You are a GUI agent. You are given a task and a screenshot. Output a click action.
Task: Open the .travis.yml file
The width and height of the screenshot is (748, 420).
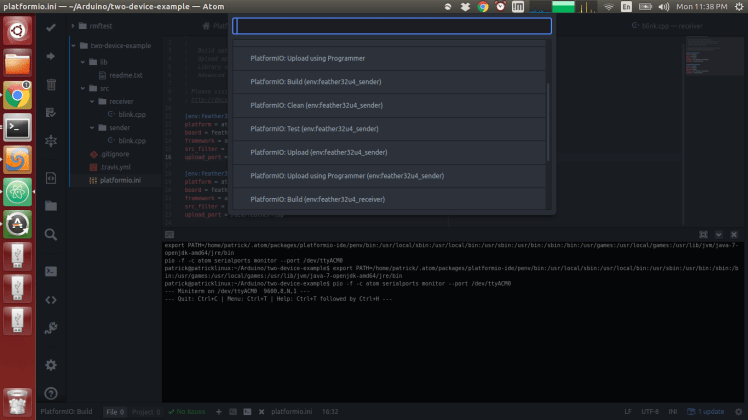[x=115, y=167]
